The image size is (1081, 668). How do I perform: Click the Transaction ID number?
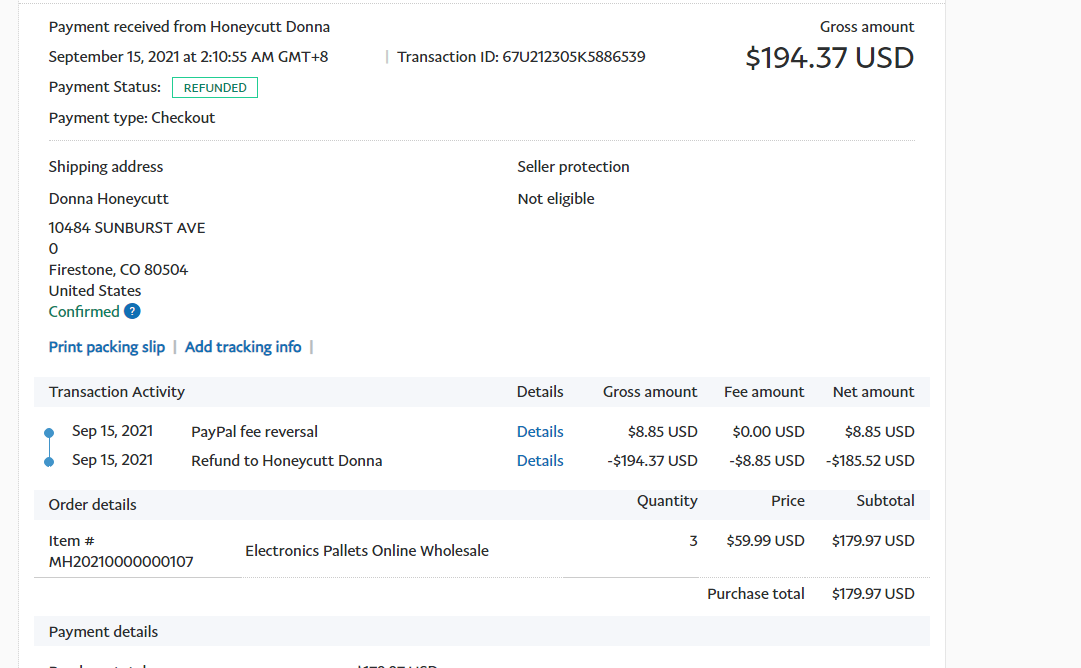click(574, 57)
